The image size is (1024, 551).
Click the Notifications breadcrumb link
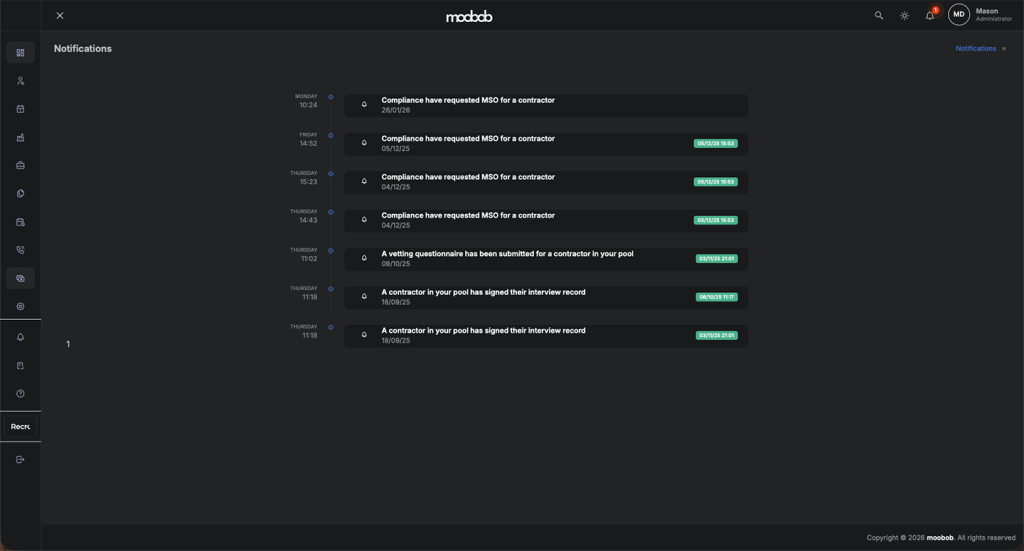[975, 49]
